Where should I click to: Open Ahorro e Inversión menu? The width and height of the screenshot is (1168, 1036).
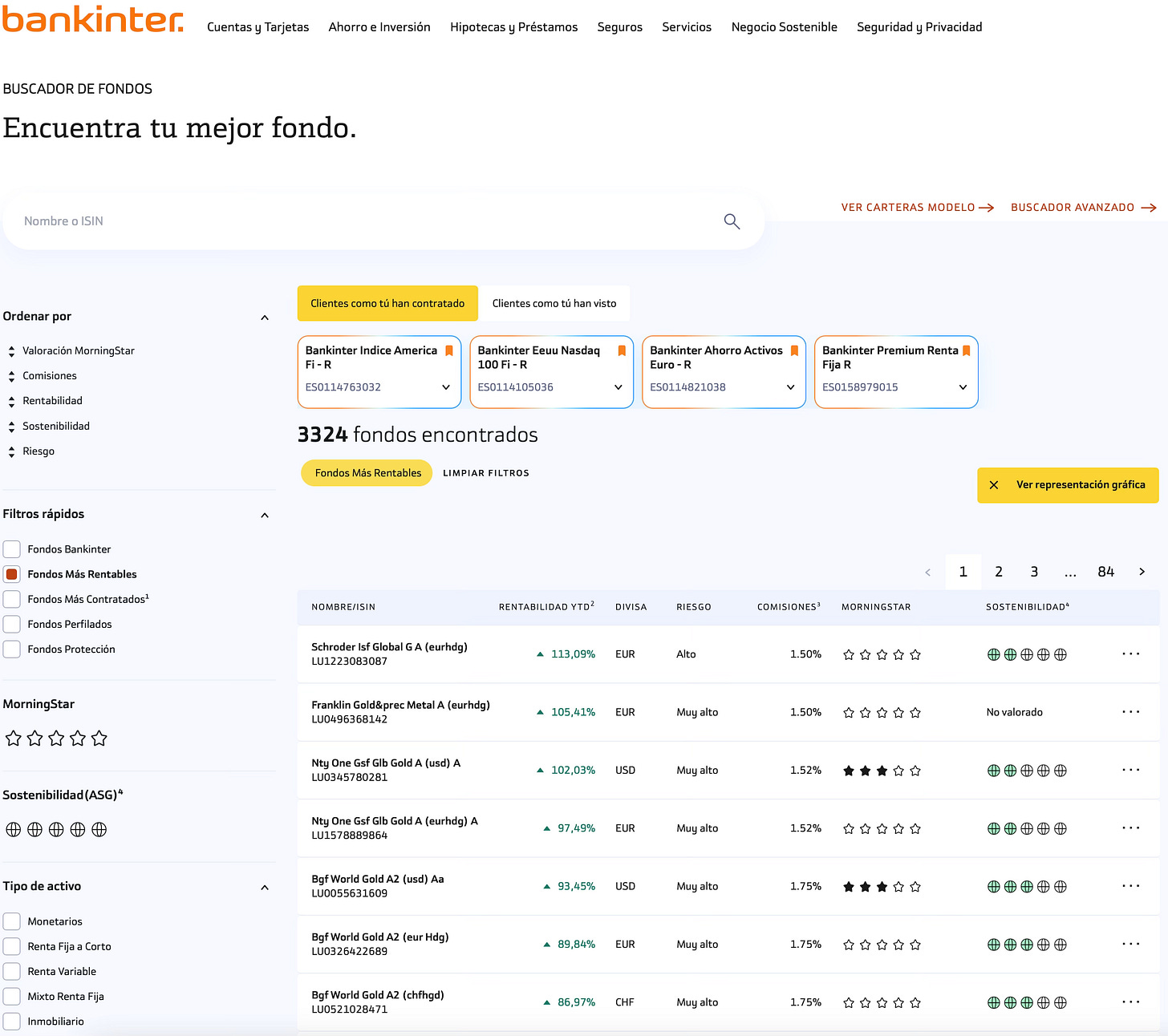[379, 27]
